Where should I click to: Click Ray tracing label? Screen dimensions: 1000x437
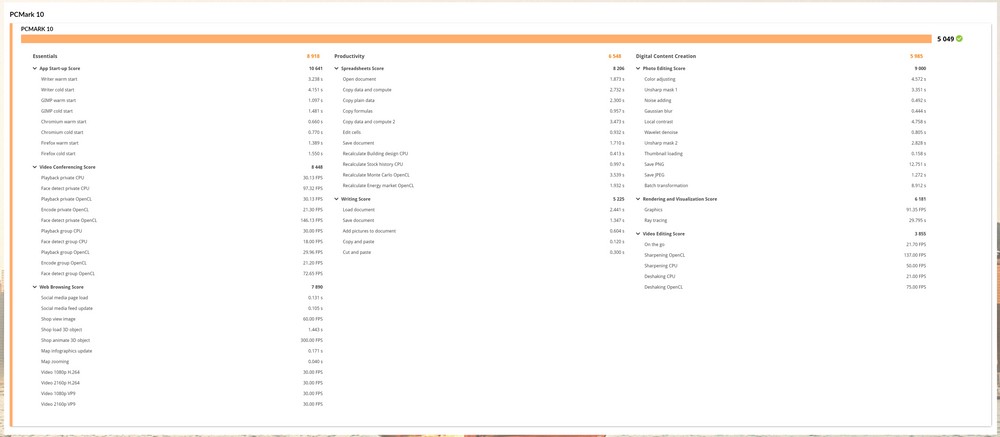click(656, 220)
